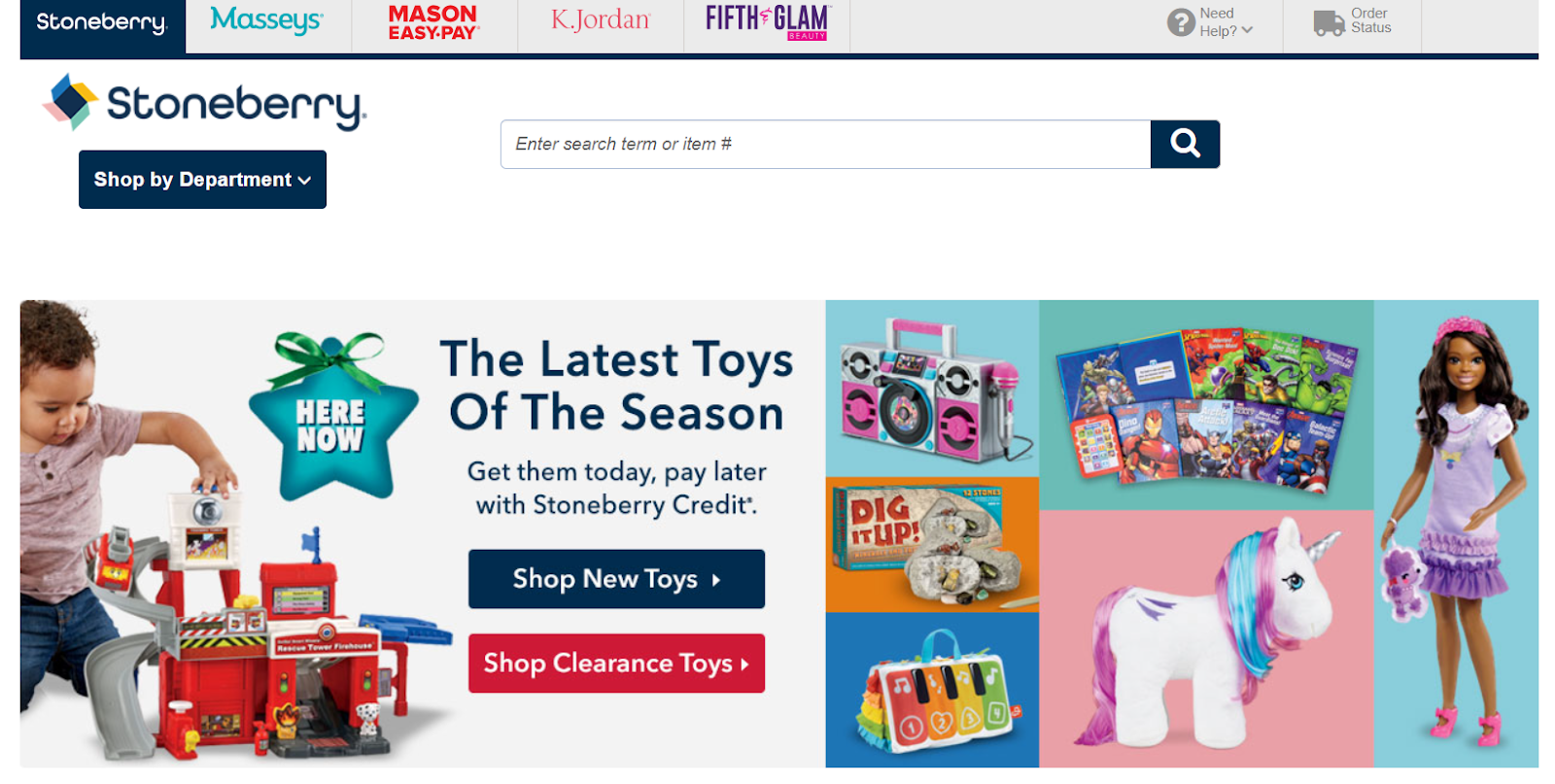
Task: Click the search term input field
Action: (825, 144)
